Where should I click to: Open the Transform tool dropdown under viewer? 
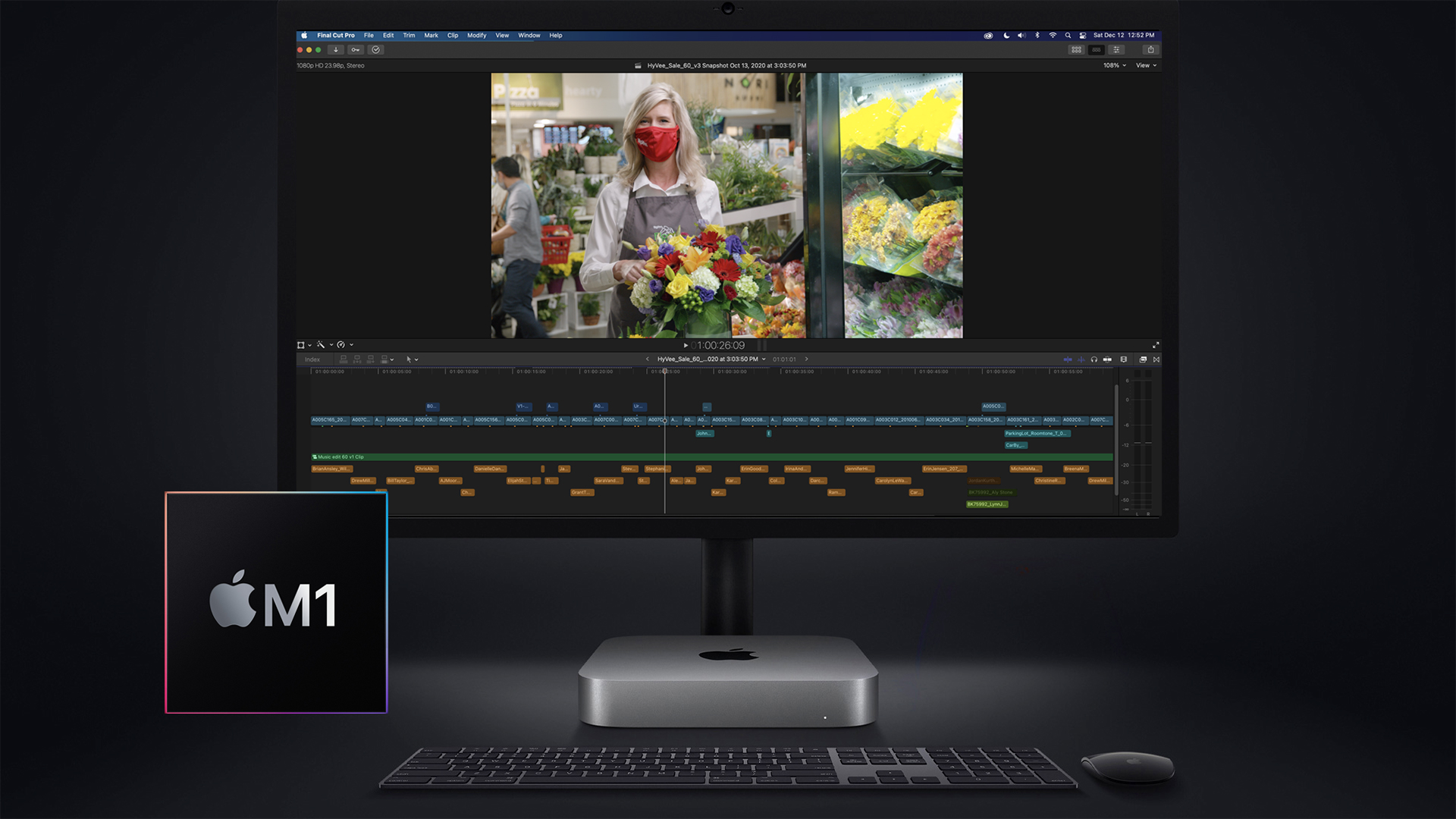point(304,345)
